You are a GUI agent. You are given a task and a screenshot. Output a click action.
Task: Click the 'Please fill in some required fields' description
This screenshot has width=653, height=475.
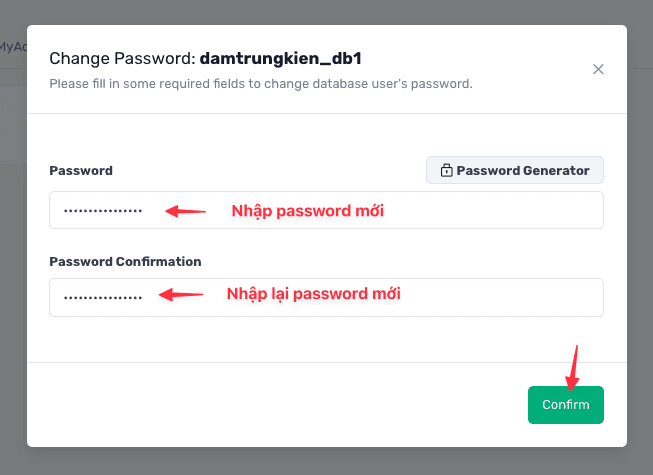260,84
